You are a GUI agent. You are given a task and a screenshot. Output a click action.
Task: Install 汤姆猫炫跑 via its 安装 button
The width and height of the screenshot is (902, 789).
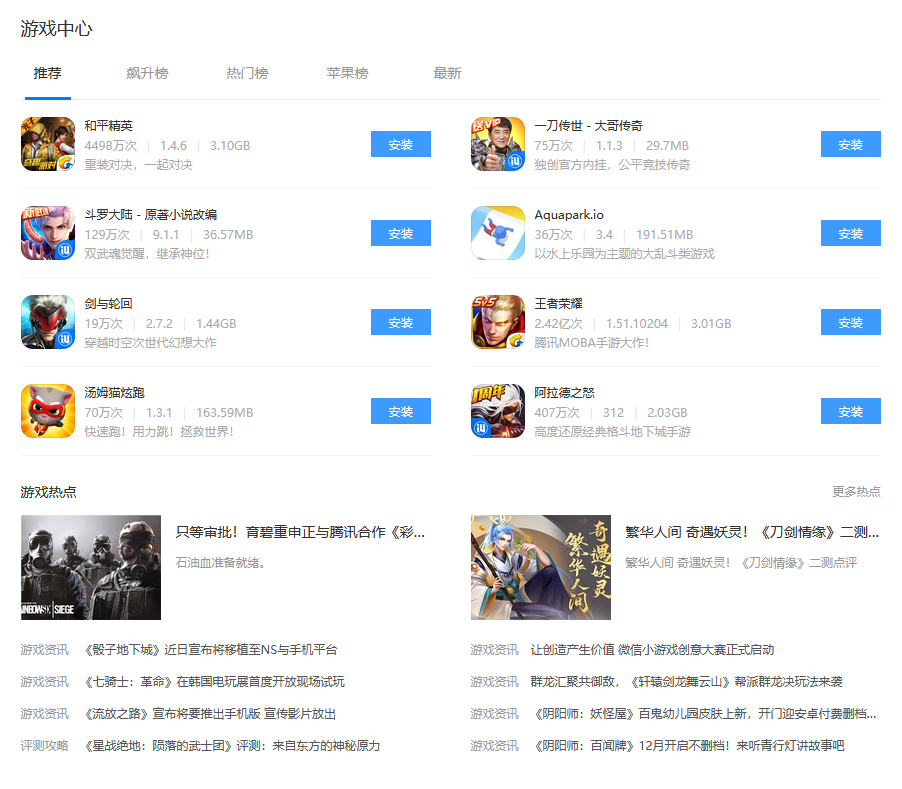coord(400,411)
